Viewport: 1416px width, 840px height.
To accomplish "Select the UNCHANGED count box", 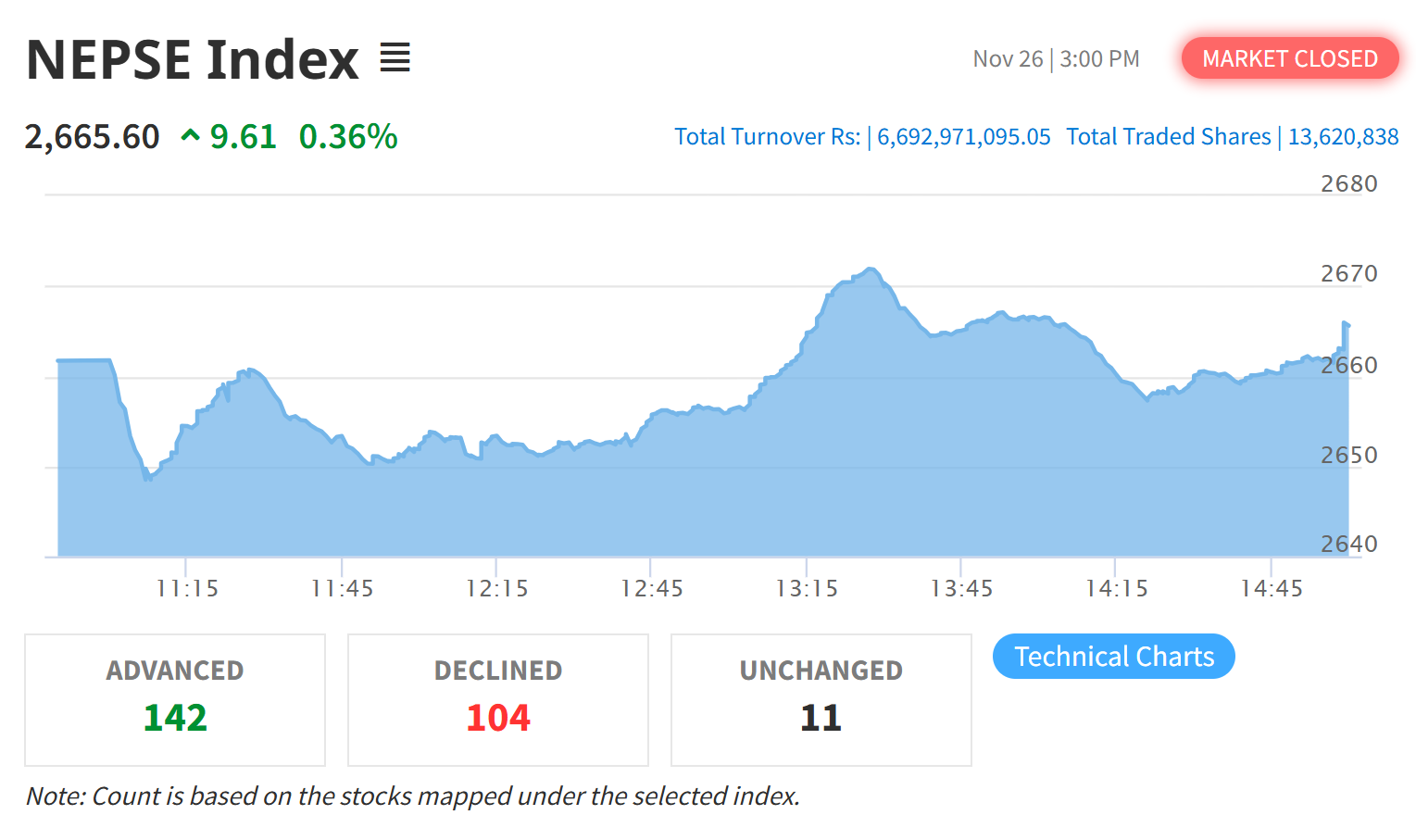I will (x=821, y=699).
